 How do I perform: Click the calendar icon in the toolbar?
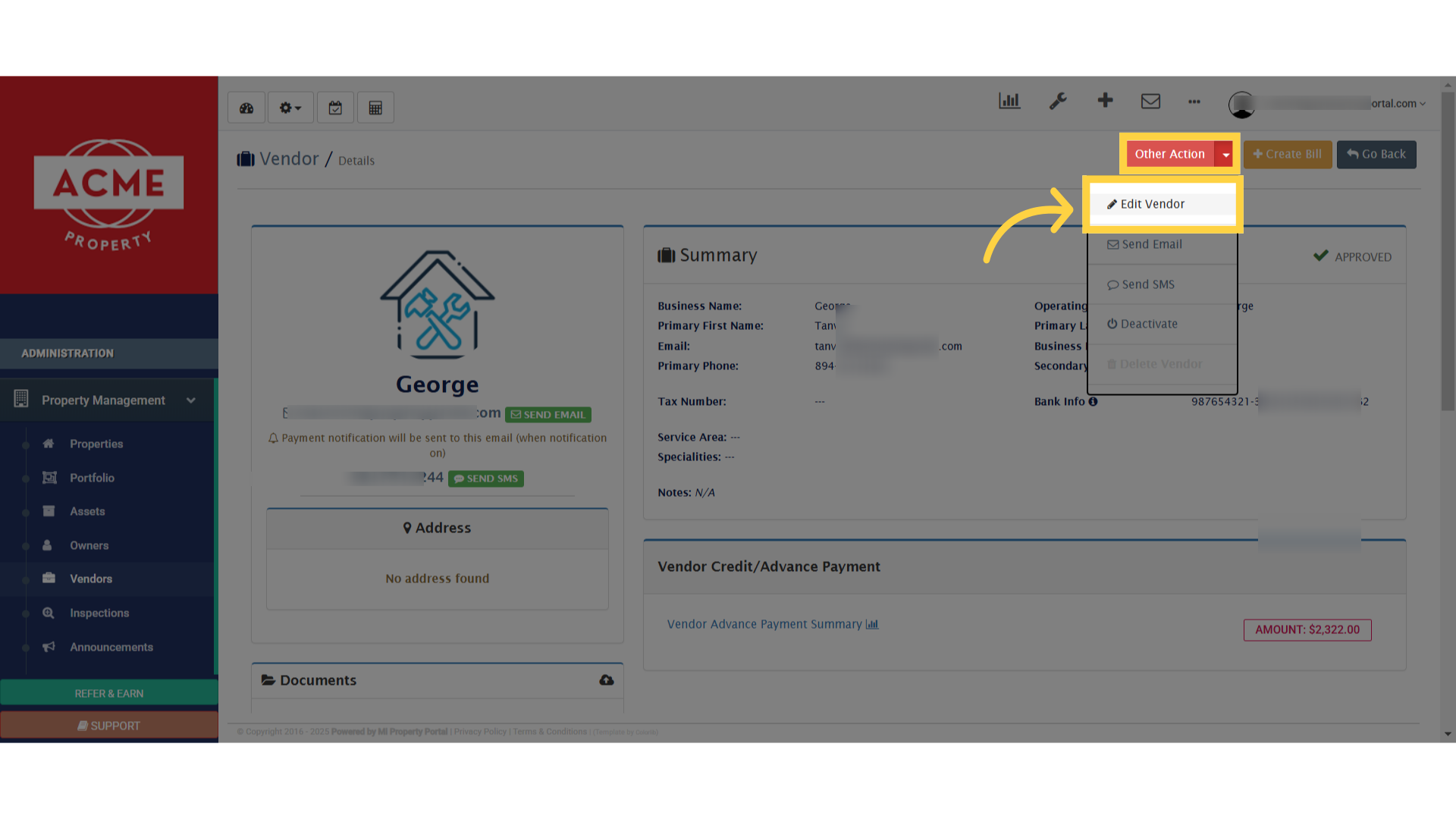335,107
